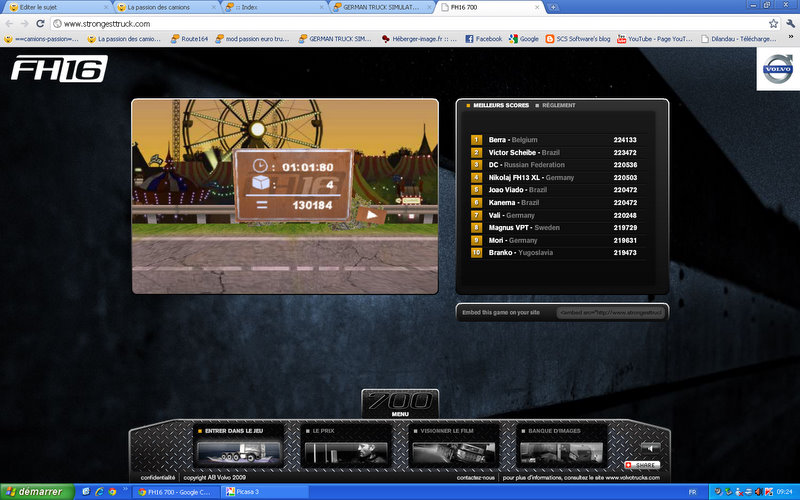Click the browser forward arrow
Viewport: 800px width, 500px height.
click(24, 23)
